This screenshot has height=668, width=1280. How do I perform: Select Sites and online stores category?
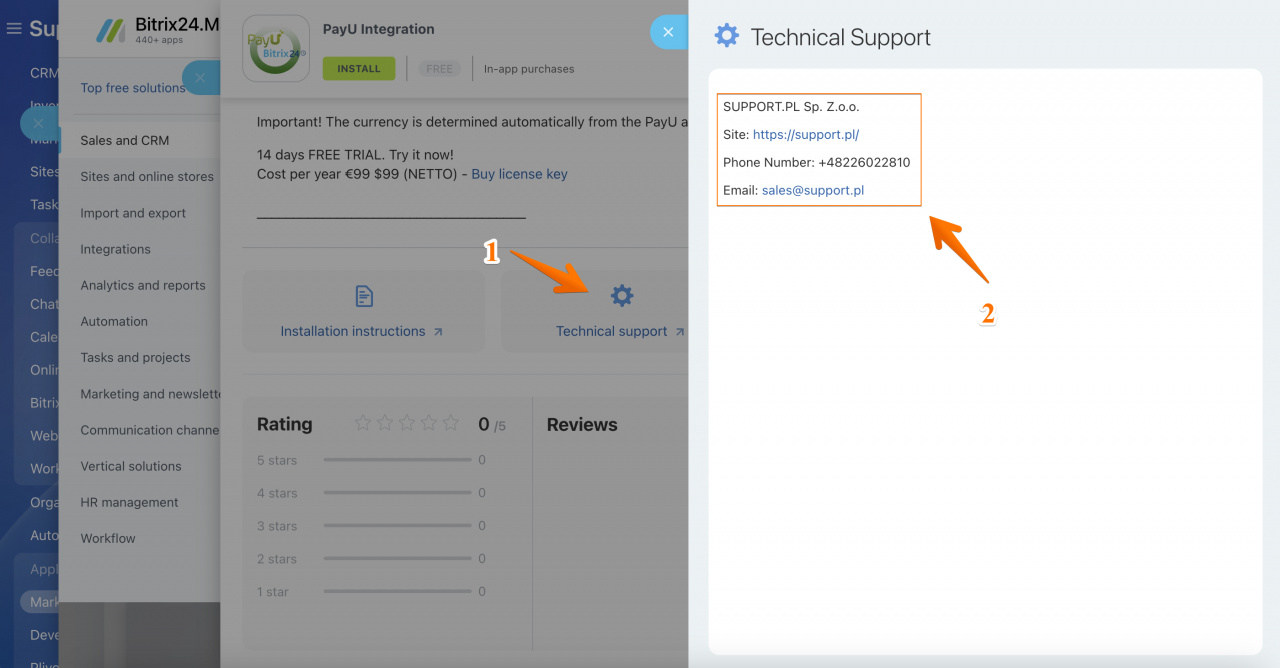tap(147, 177)
